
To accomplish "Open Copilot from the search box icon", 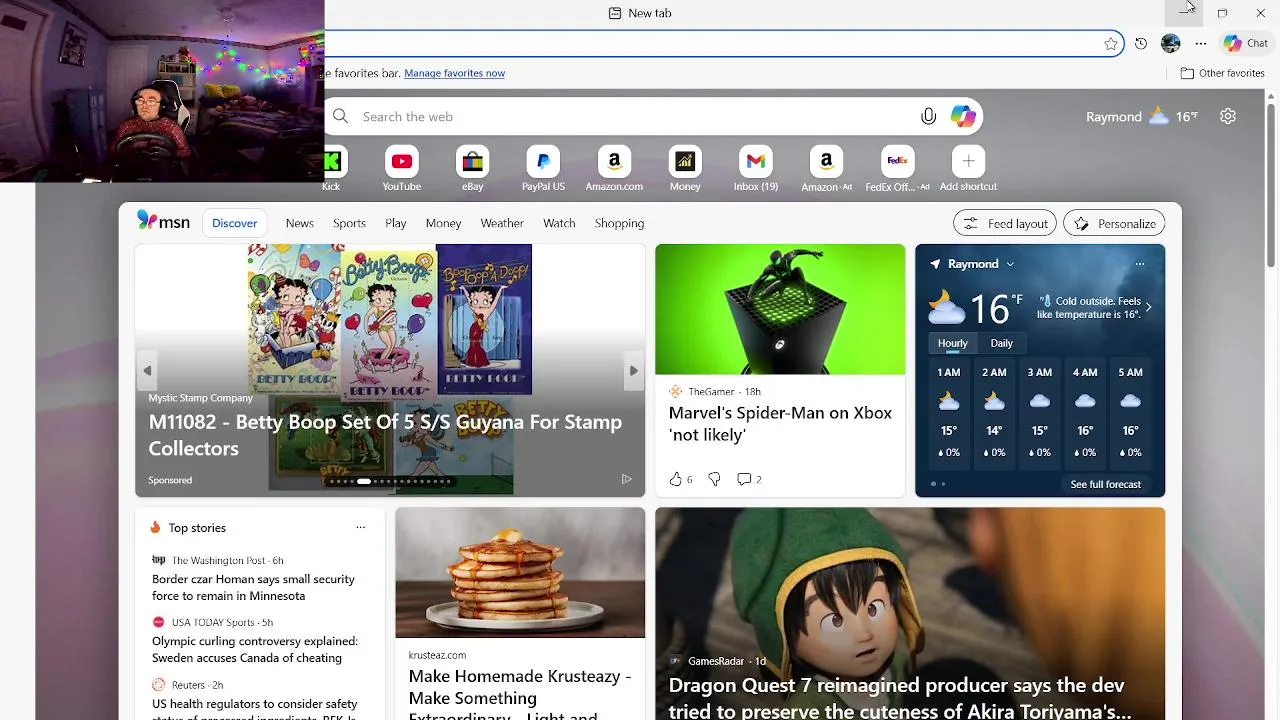I will pyautogui.click(x=963, y=117).
